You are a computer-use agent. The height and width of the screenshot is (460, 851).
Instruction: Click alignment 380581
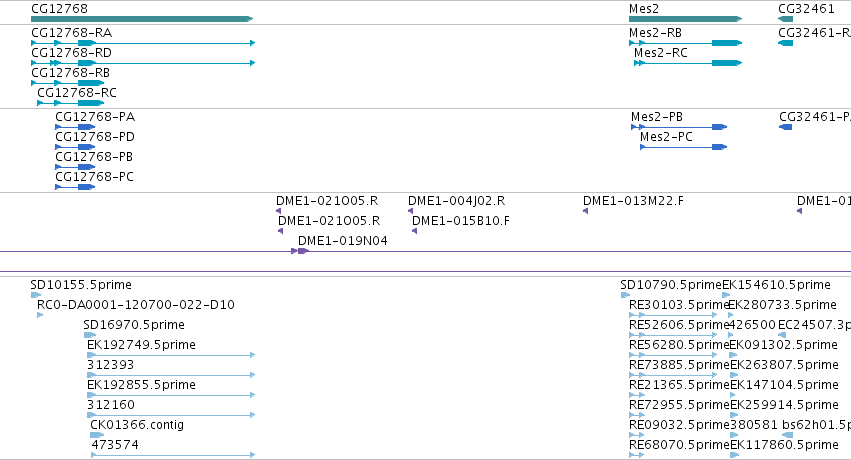(734, 435)
